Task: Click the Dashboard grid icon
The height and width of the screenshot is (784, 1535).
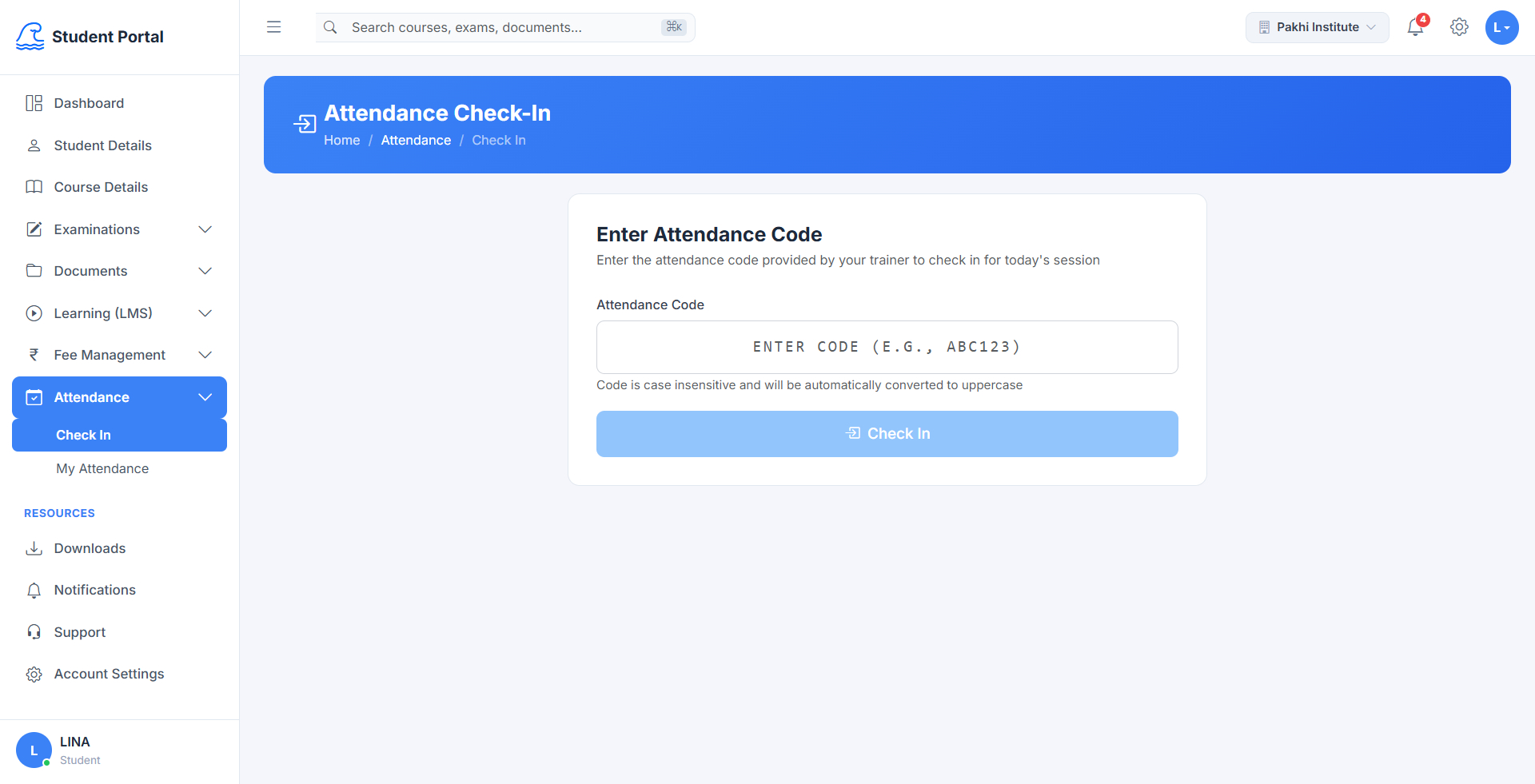Action: click(x=34, y=103)
